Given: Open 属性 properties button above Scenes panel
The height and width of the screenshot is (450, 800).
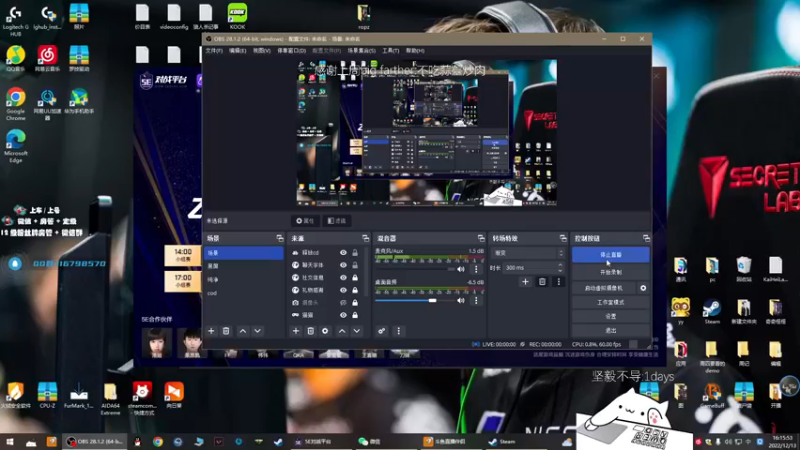Looking at the screenshot, I should 305,221.
